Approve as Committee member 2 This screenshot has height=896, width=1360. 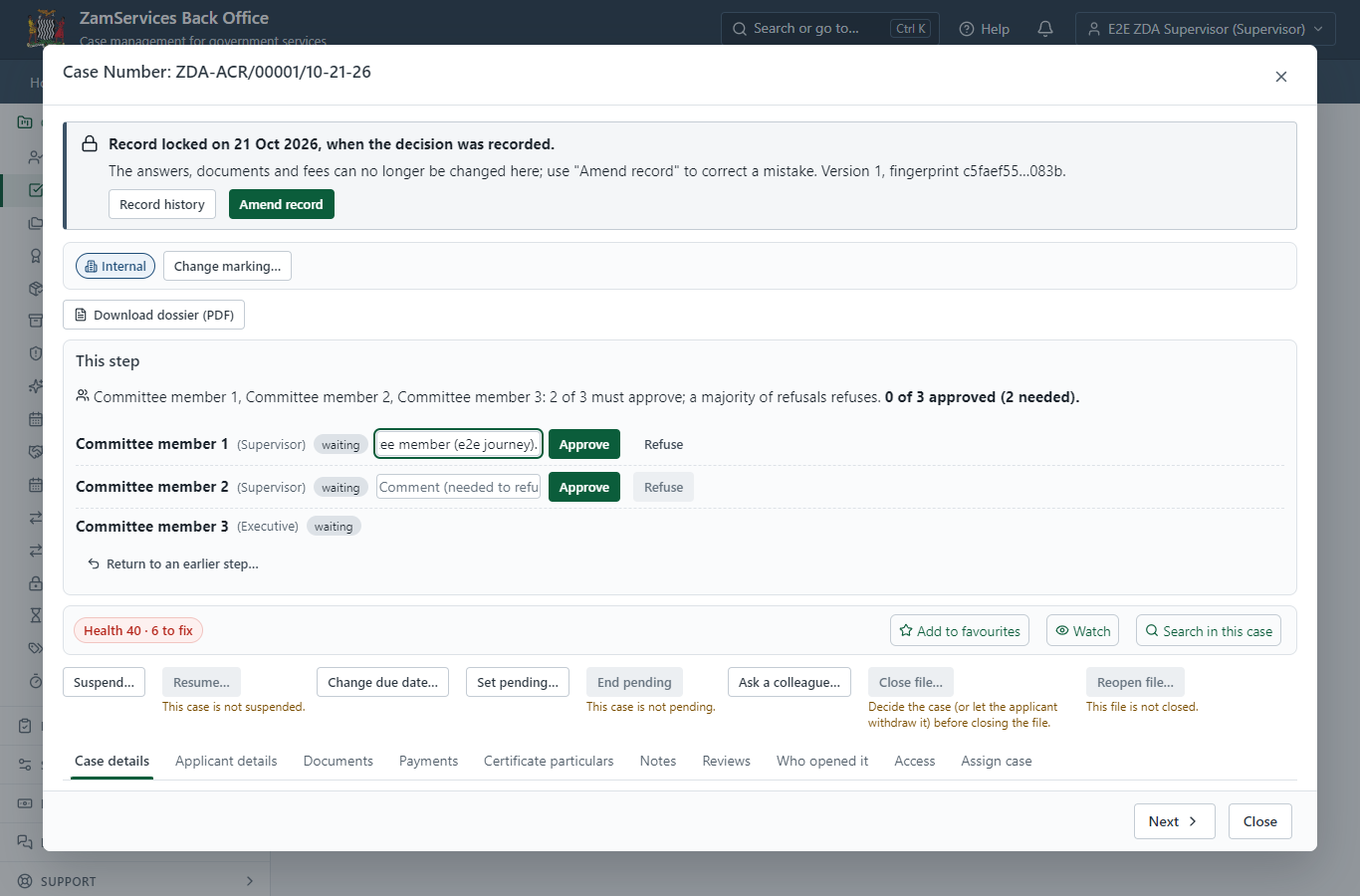coord(584,487)
